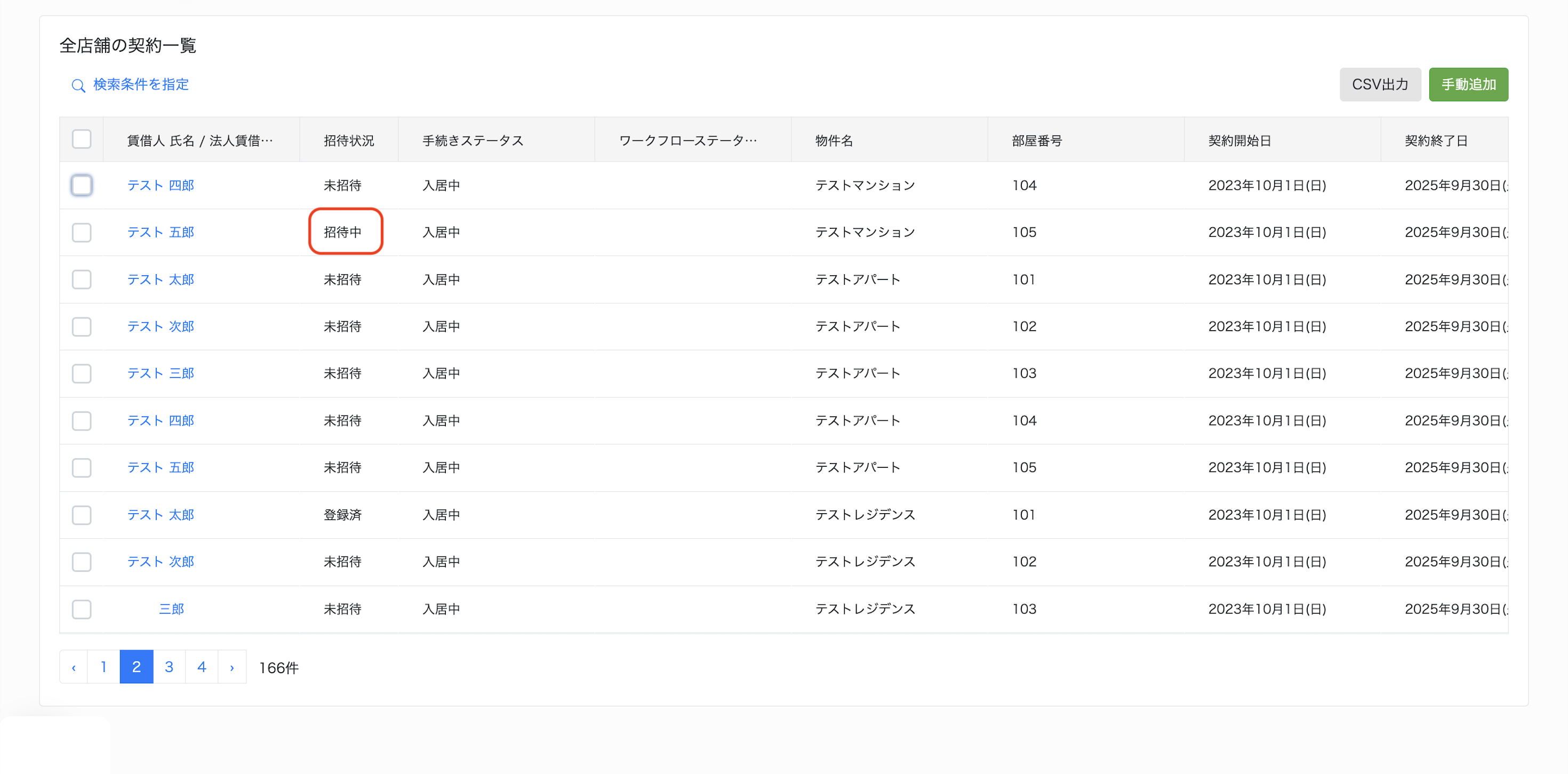Open テスト 次郎 in テストアパート row
Viewport: 1568px width, 774px height.
pyautogui.click(x=161, y=326)
